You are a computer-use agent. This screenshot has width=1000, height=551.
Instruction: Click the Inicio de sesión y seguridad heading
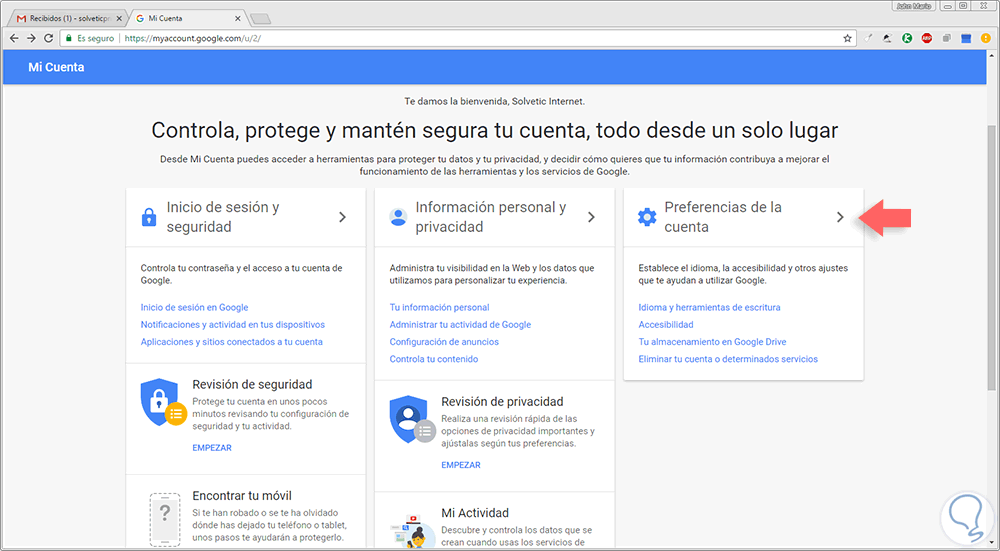[223, 217]
